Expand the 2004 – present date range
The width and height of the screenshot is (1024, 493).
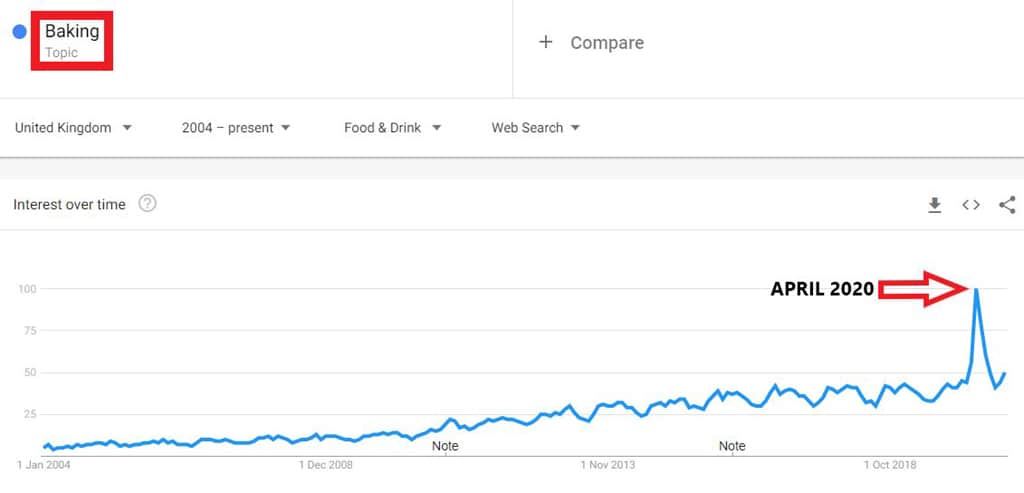point(236,128)
